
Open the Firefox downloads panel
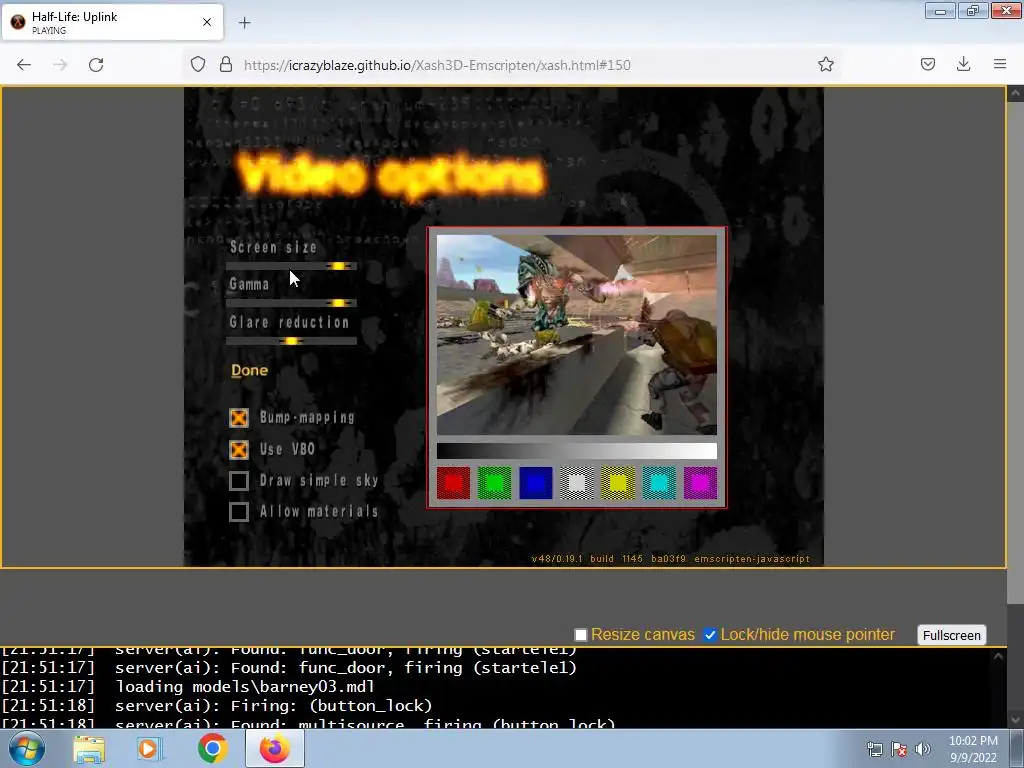(963, 64)
